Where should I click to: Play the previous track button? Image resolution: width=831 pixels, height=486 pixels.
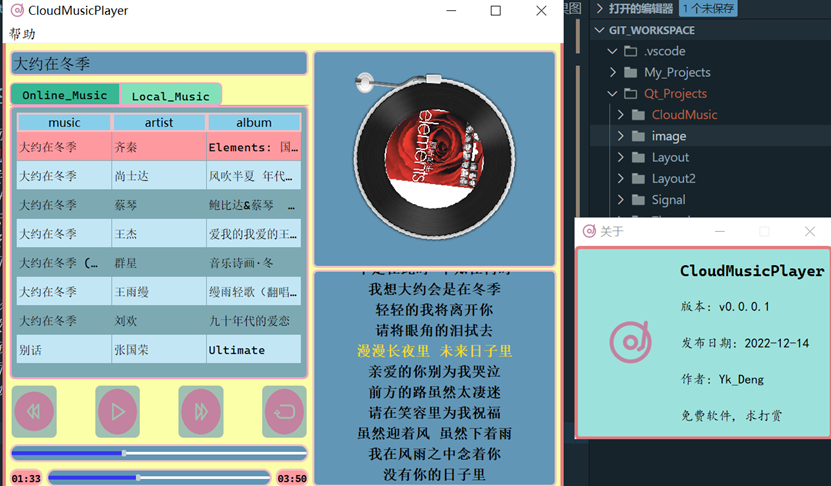tap(34, 411)
